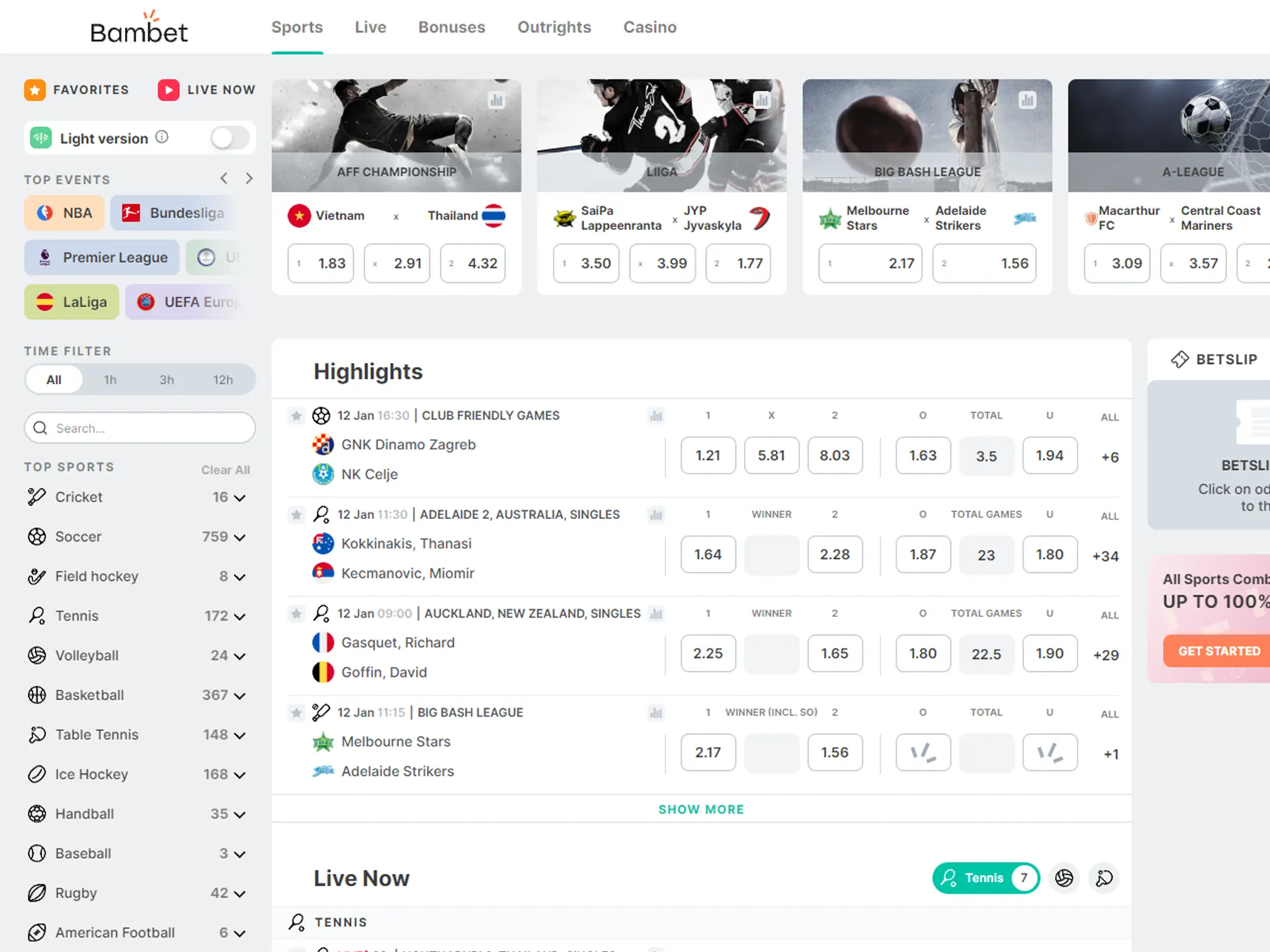Open the Casino tab
The width and height of the screenshot is (1270, 952).
tap(650, 27)
